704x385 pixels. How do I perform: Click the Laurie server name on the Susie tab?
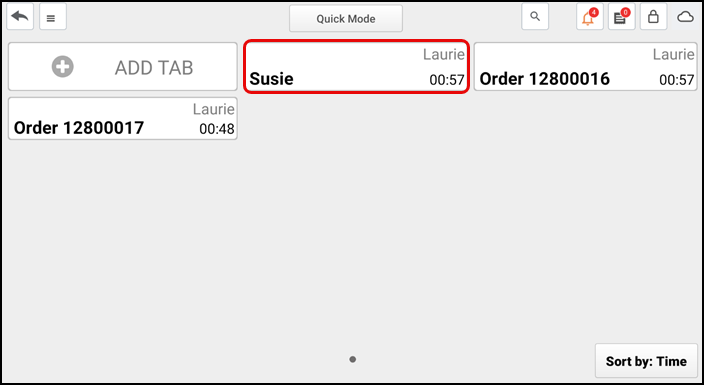coord(444,54)
